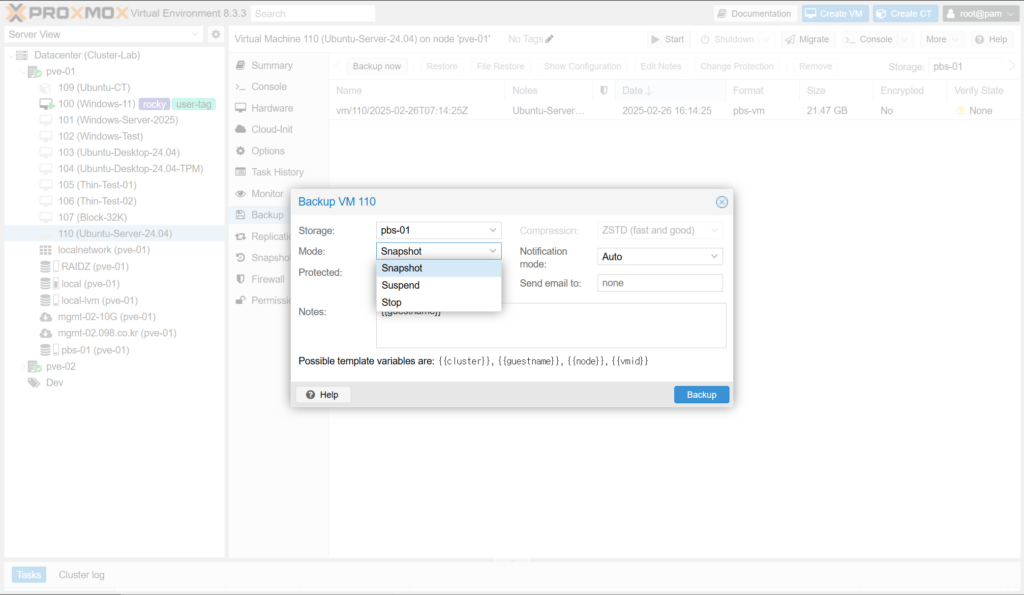Open the Documentation link in the header
The image size is (1024, 595).
click(755, 14)
